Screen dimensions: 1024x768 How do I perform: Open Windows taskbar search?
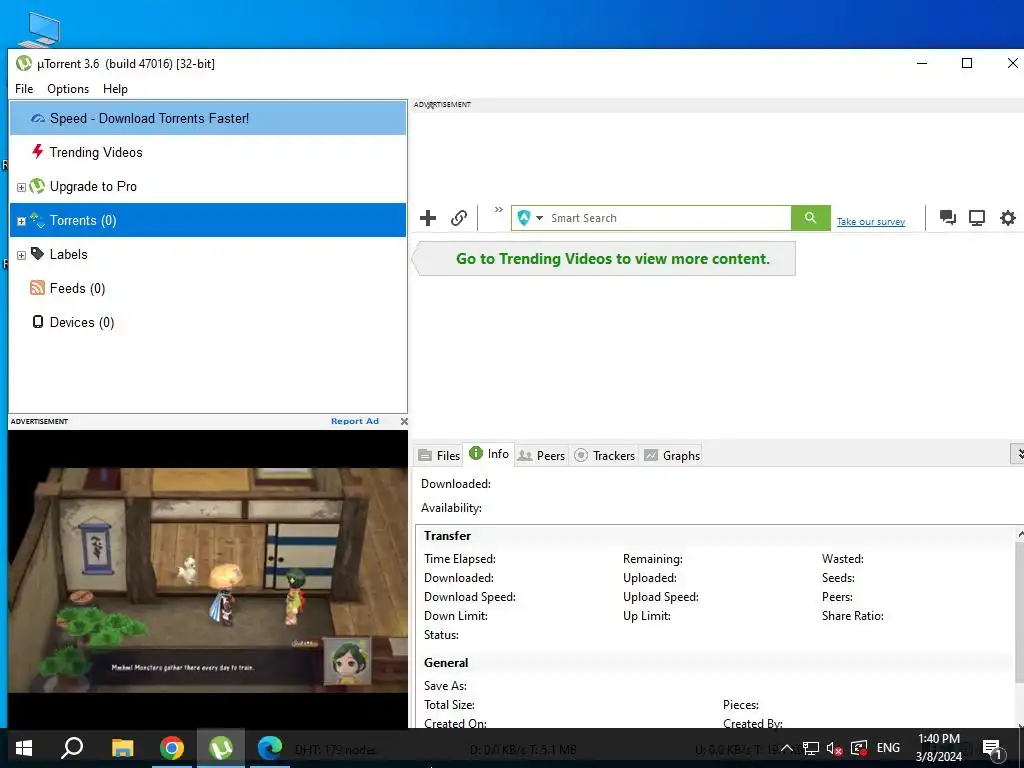[72, 748]
